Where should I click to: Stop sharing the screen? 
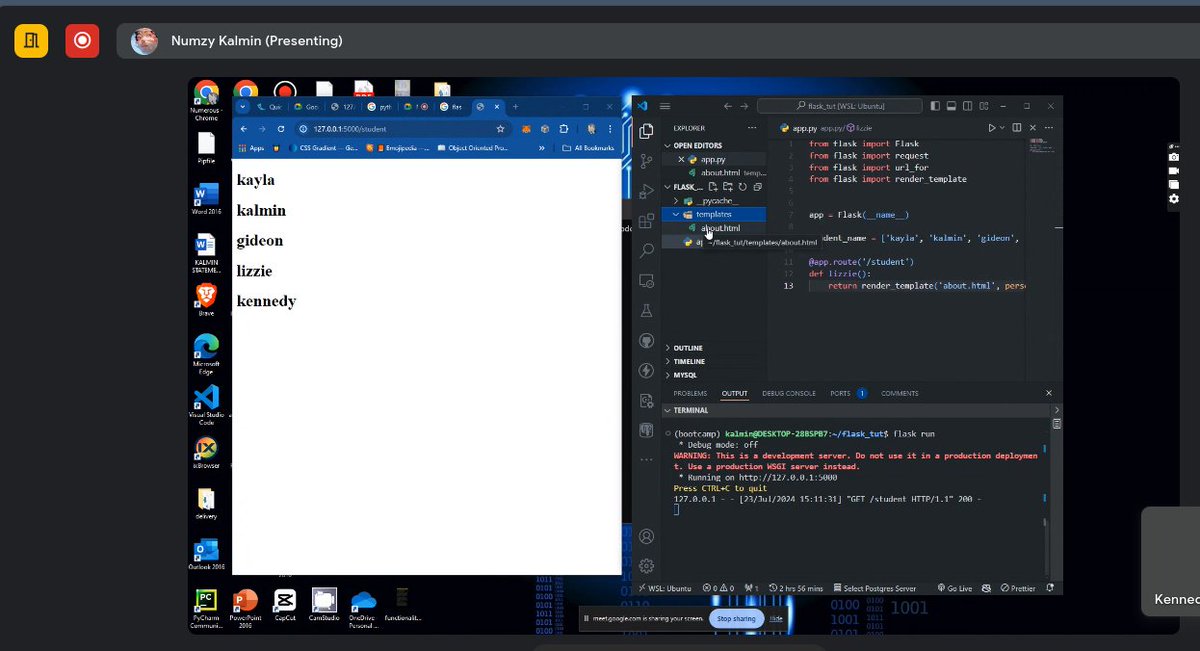pos(737,618)
